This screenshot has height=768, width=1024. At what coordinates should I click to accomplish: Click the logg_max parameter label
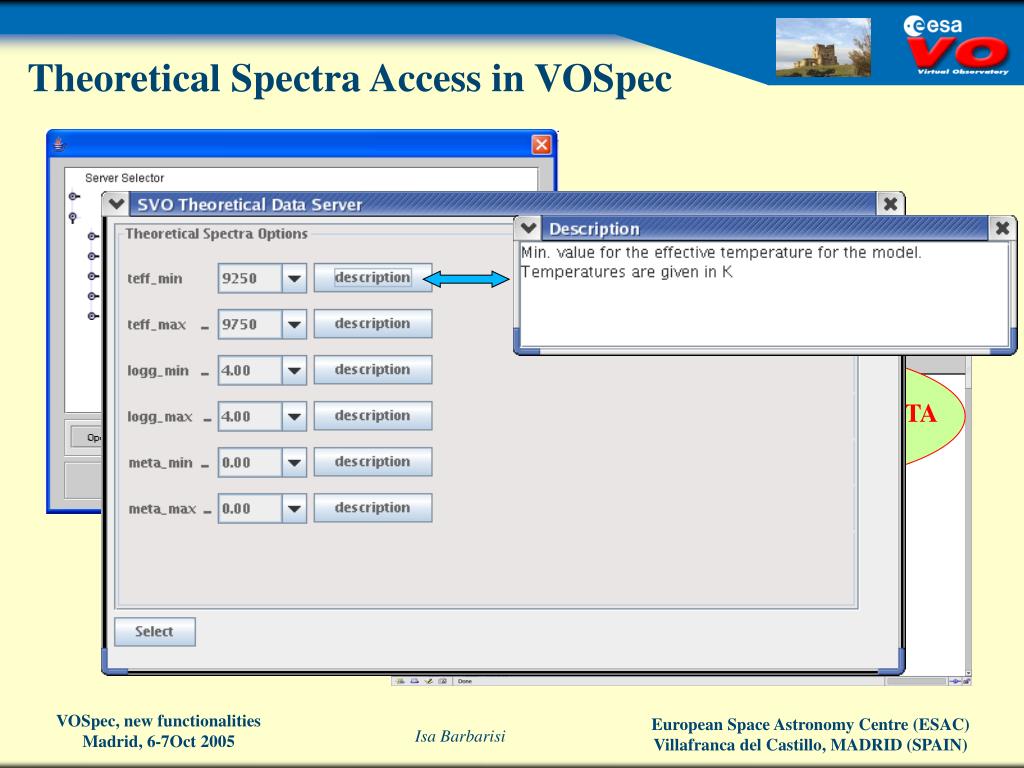[159, 417]
